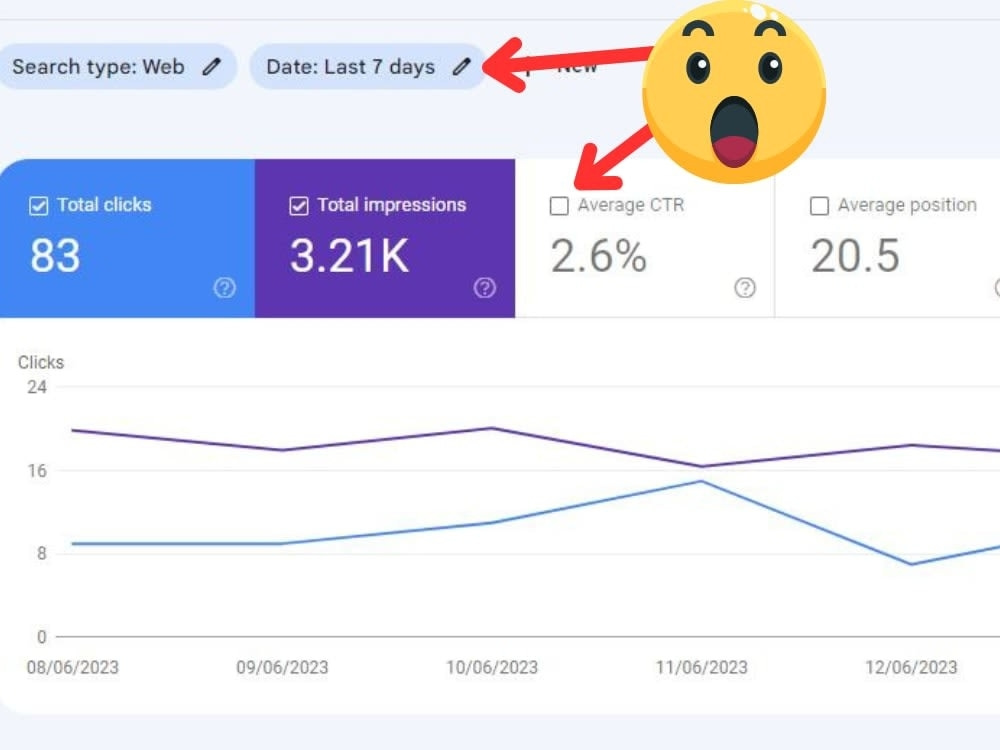Screen dimensions: 1000x750
Task: Select the 2.6% average CTR value
Action: pos(599,256)
